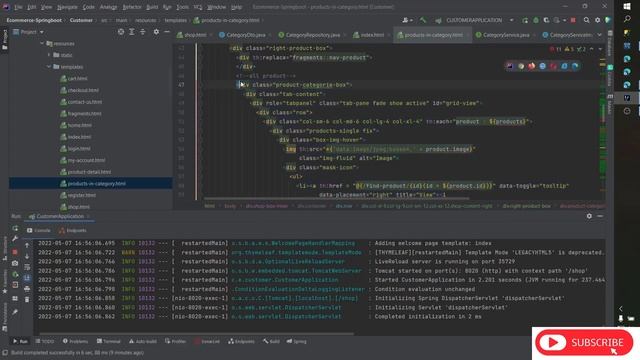Open the VCS menu
Screen dimensions: 640x360
pyautogui.click(x=198, y=7)
